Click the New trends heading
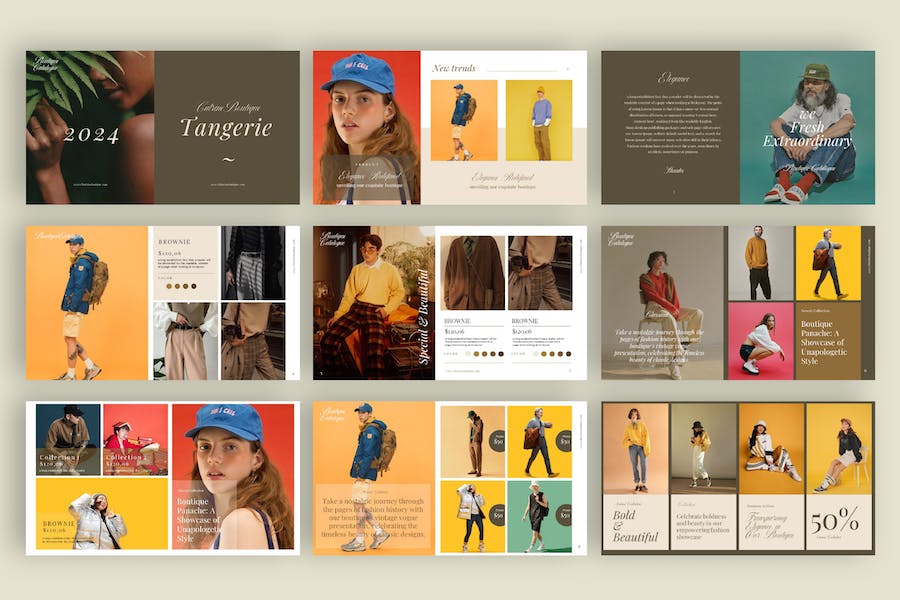 tap(454, 68)
